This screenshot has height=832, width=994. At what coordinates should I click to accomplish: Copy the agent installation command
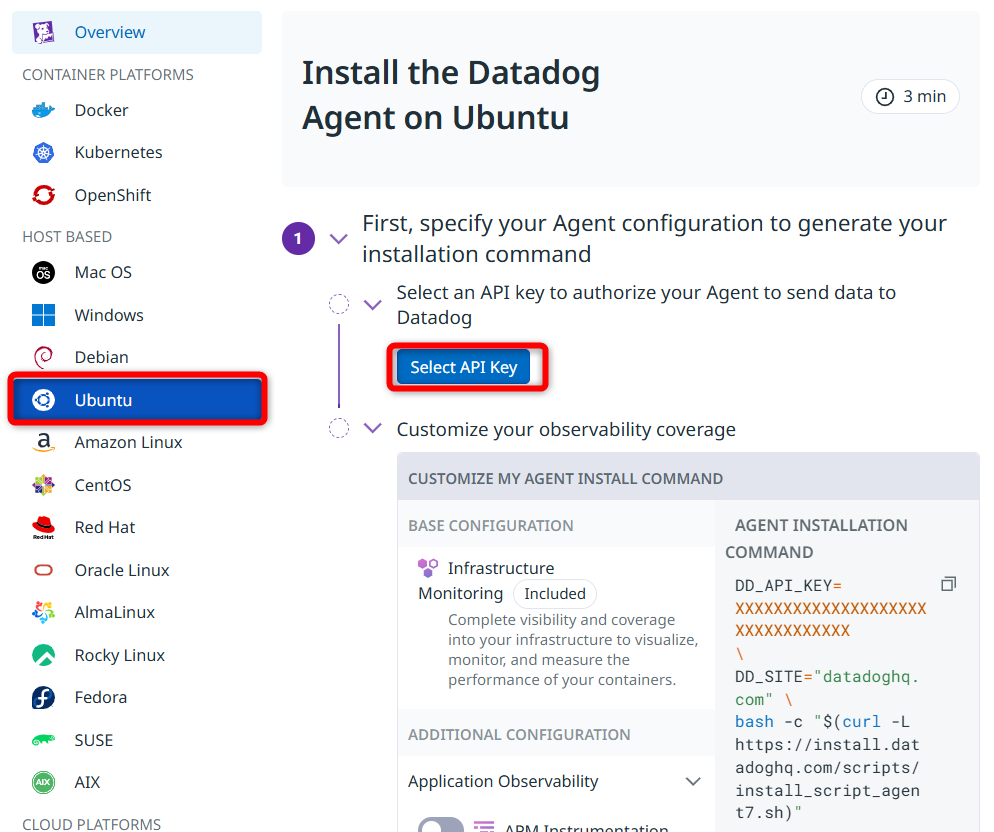pyautogui.click(x=948, y=584)
